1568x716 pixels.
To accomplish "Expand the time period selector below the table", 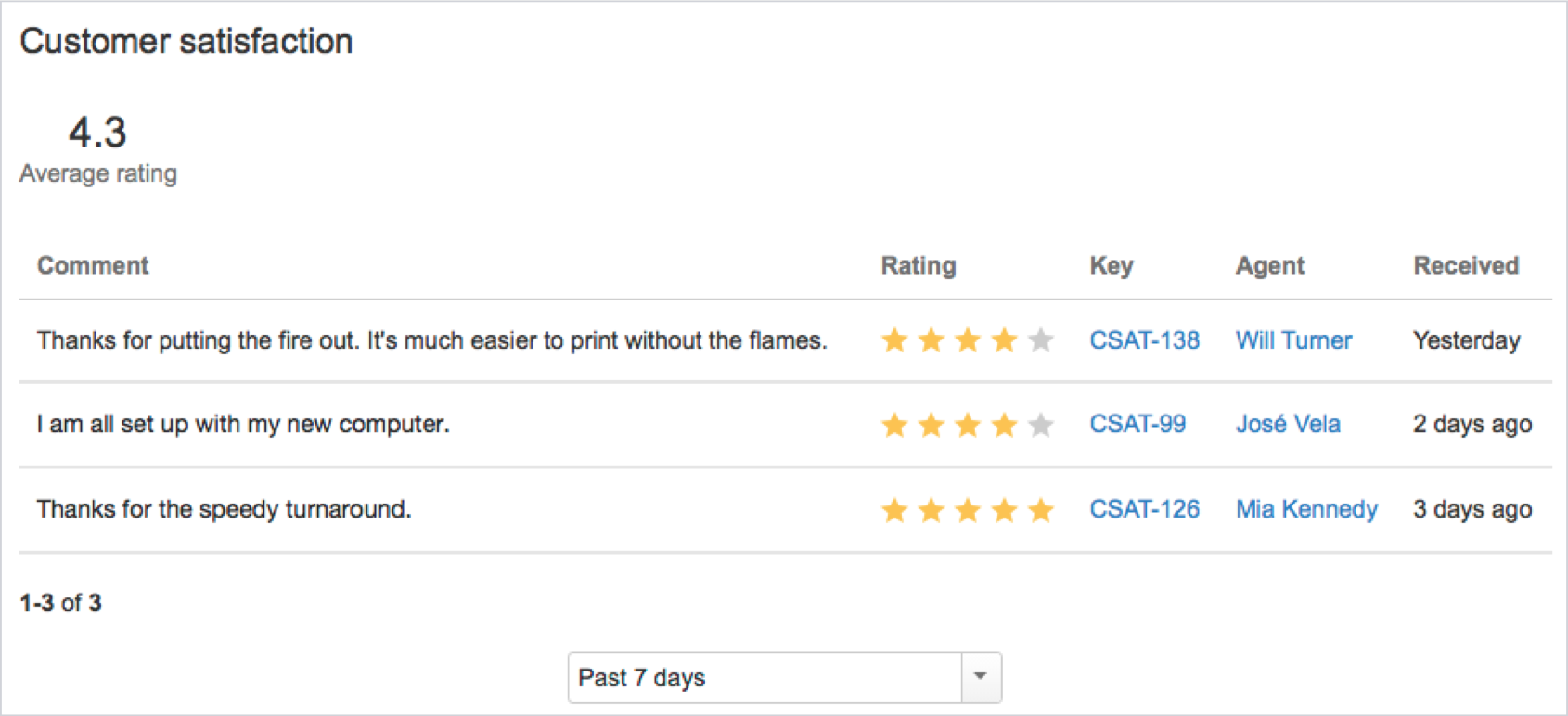I will 784,677.
